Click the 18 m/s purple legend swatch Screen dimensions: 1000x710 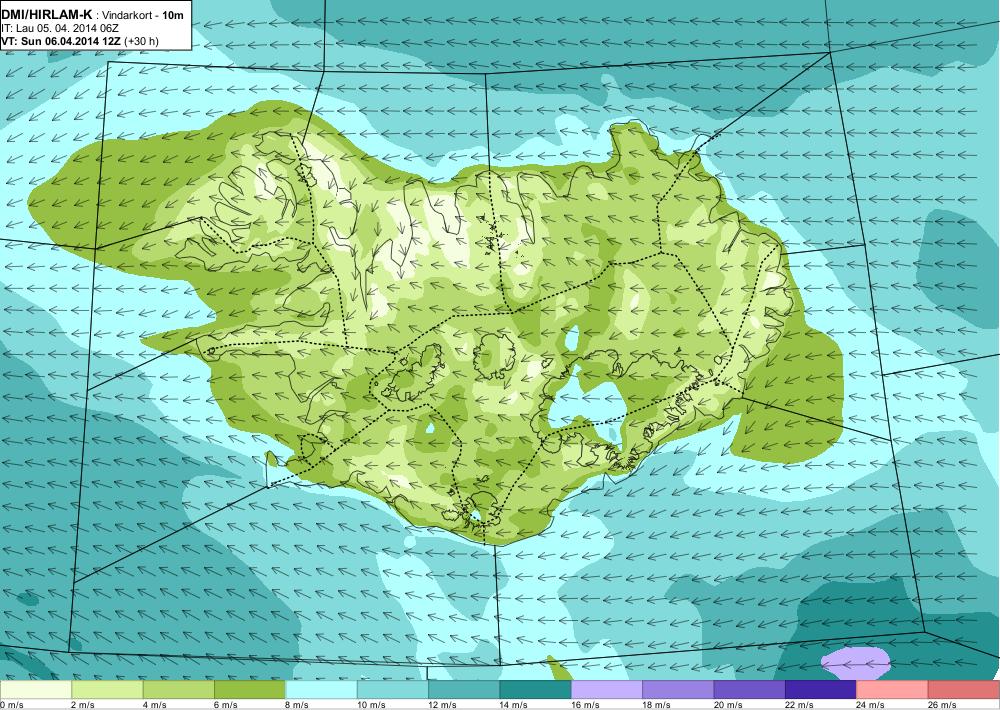pyautogui.click(x=679, y=690)
